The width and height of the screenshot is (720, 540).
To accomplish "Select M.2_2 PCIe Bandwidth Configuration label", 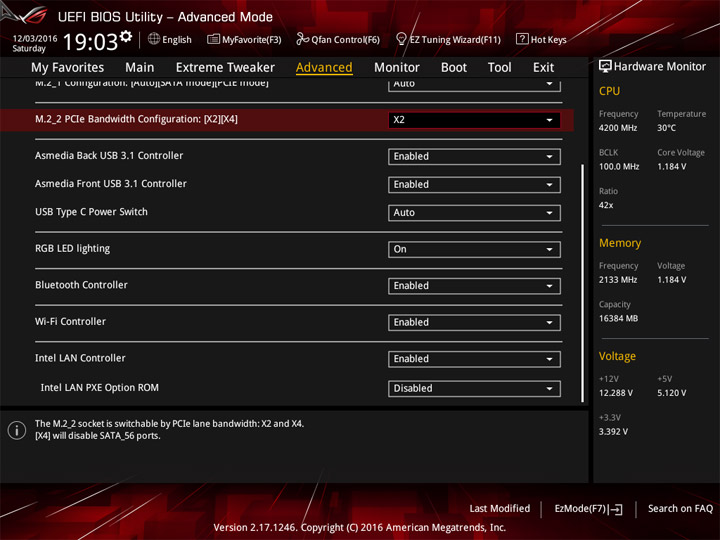I will coord(136,119).
